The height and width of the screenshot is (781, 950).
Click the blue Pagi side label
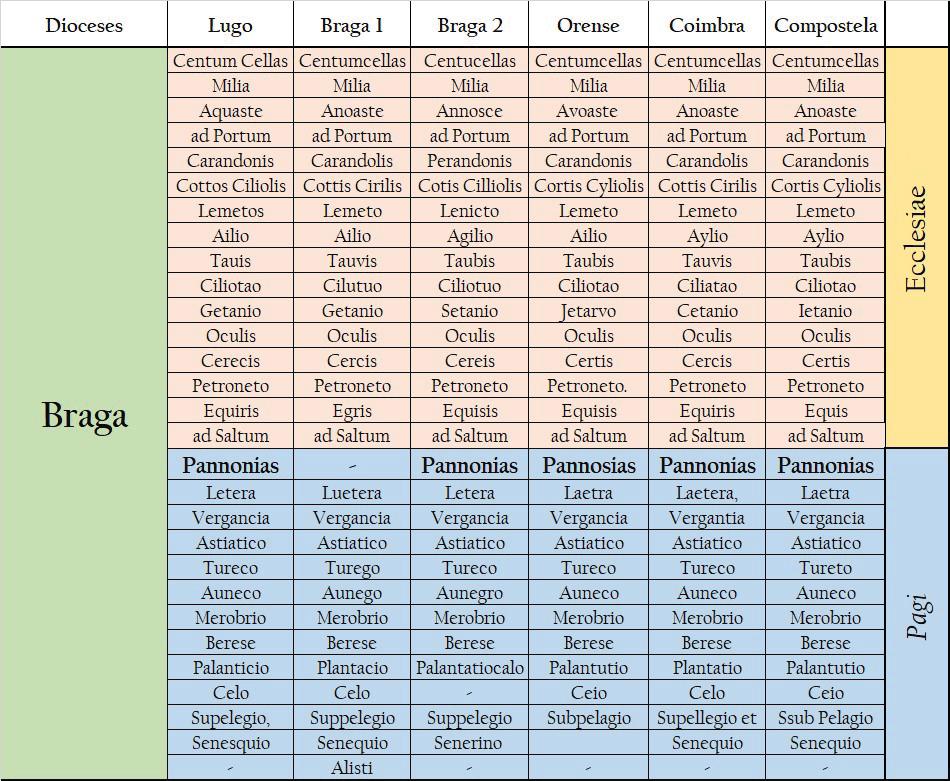(x=916, y=614)
